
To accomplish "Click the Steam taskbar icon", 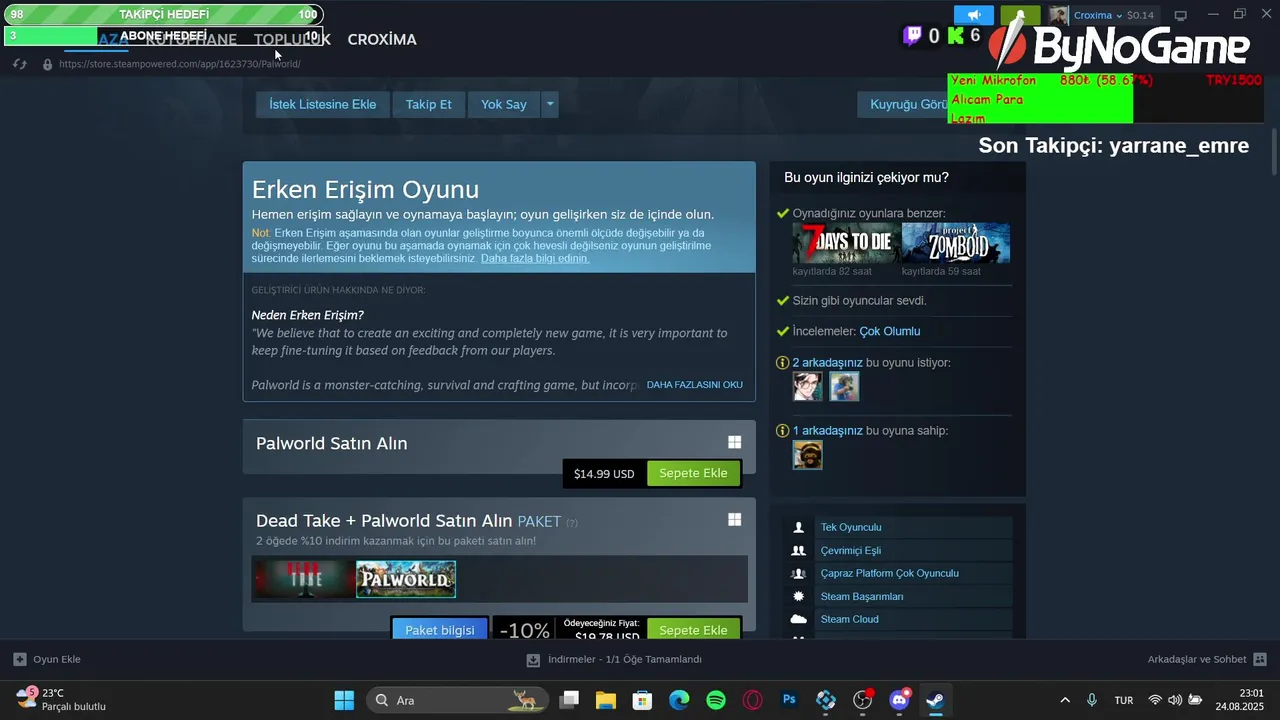I will click(x=935, y=700).
